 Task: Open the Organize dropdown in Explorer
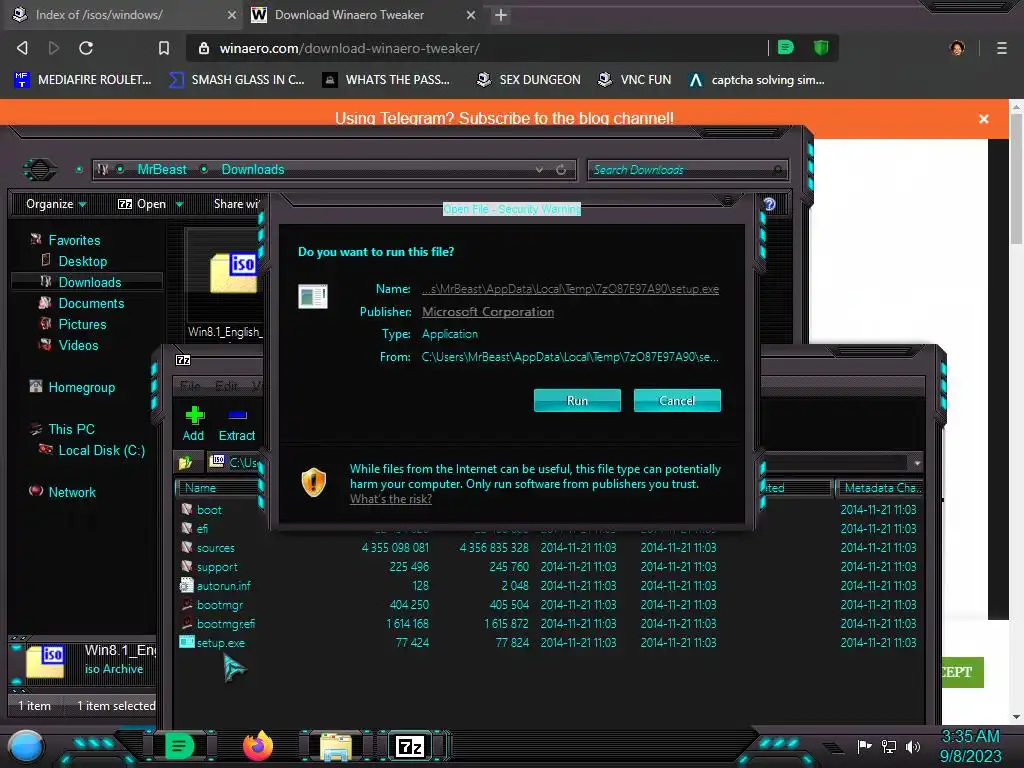click(56, 204)
